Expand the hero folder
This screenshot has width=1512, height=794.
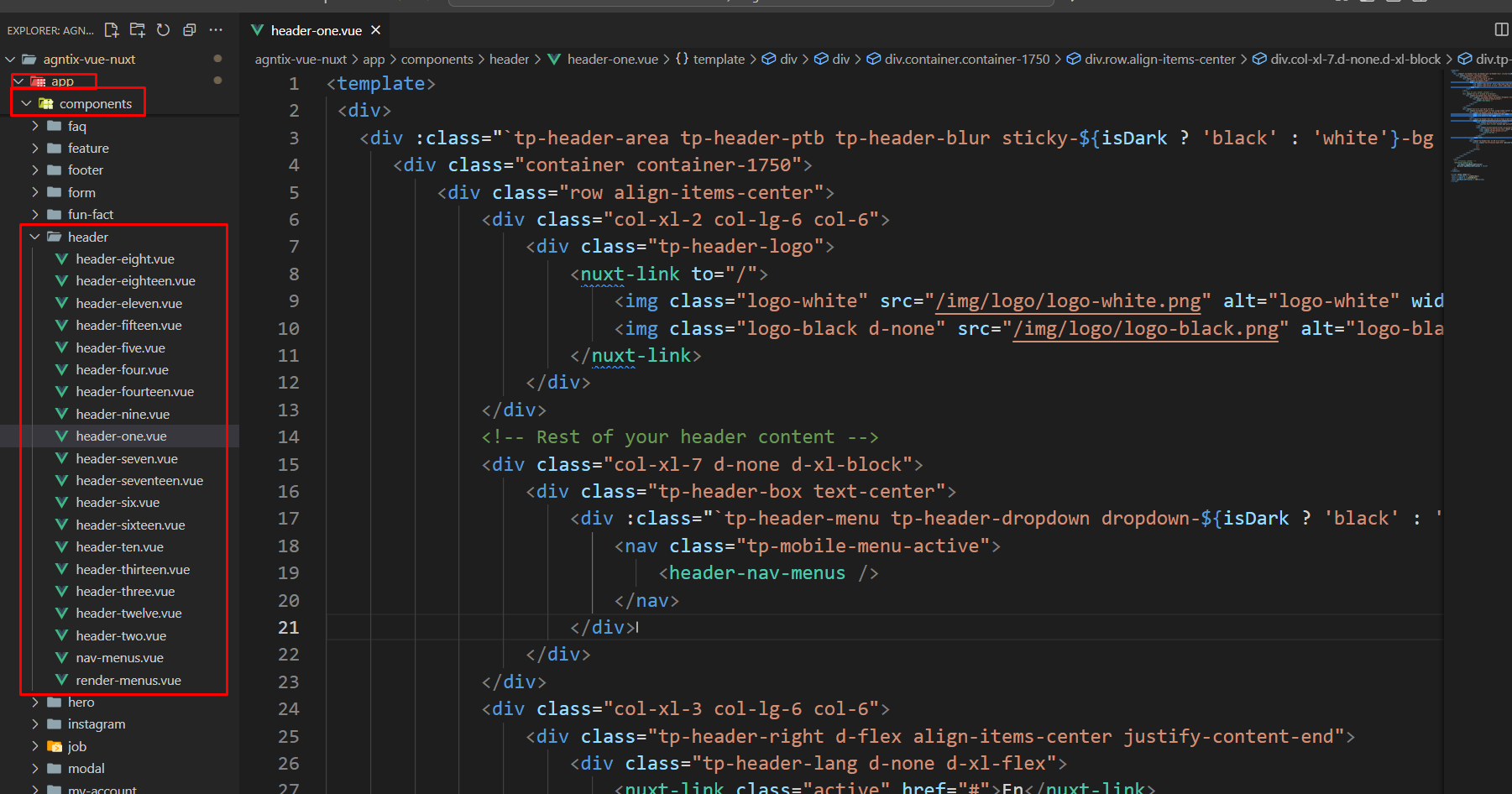pos(35,702)
